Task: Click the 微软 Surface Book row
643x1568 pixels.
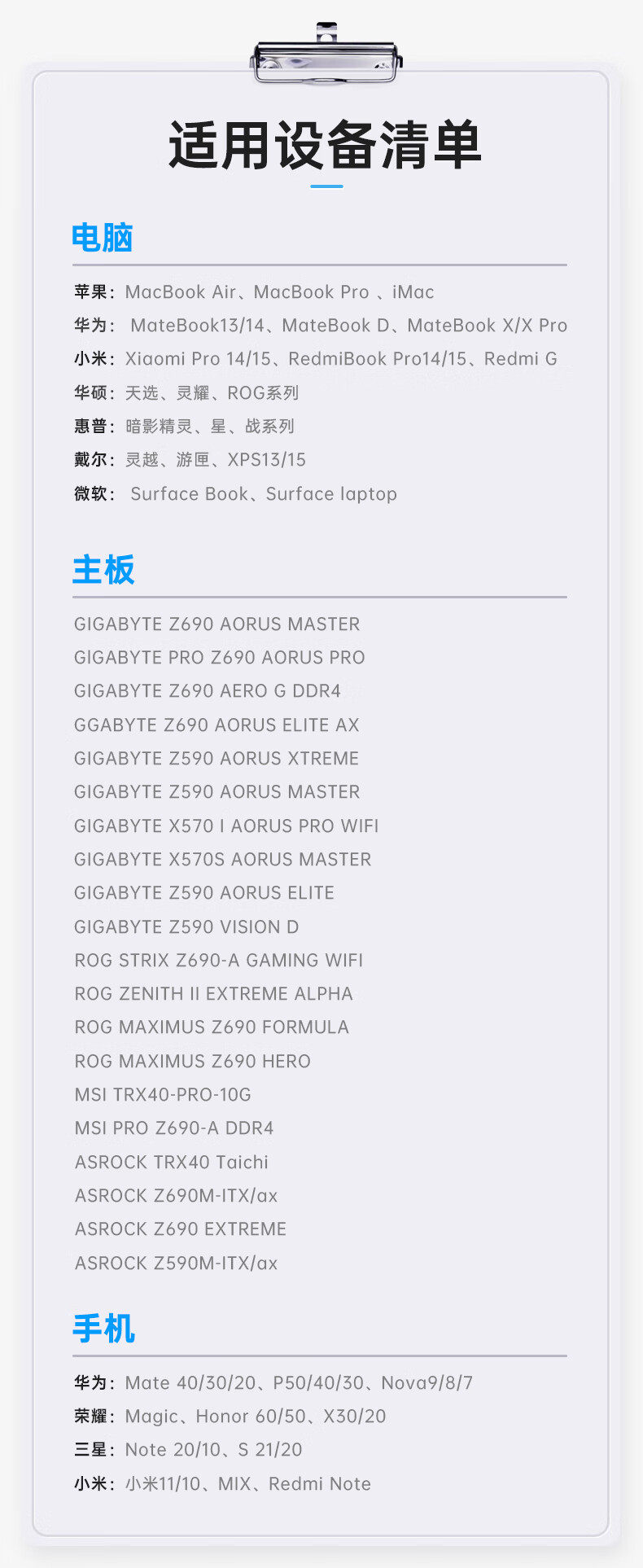Action: click(x=236, y=494)
